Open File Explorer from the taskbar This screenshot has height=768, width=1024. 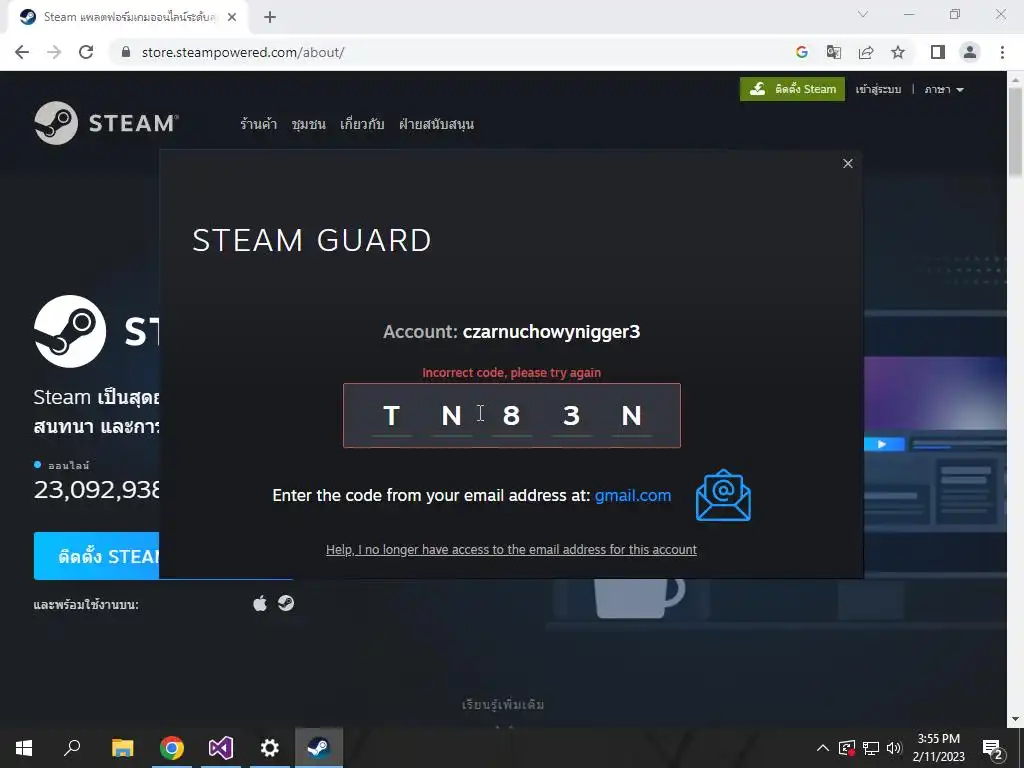(x=122, y=748)
